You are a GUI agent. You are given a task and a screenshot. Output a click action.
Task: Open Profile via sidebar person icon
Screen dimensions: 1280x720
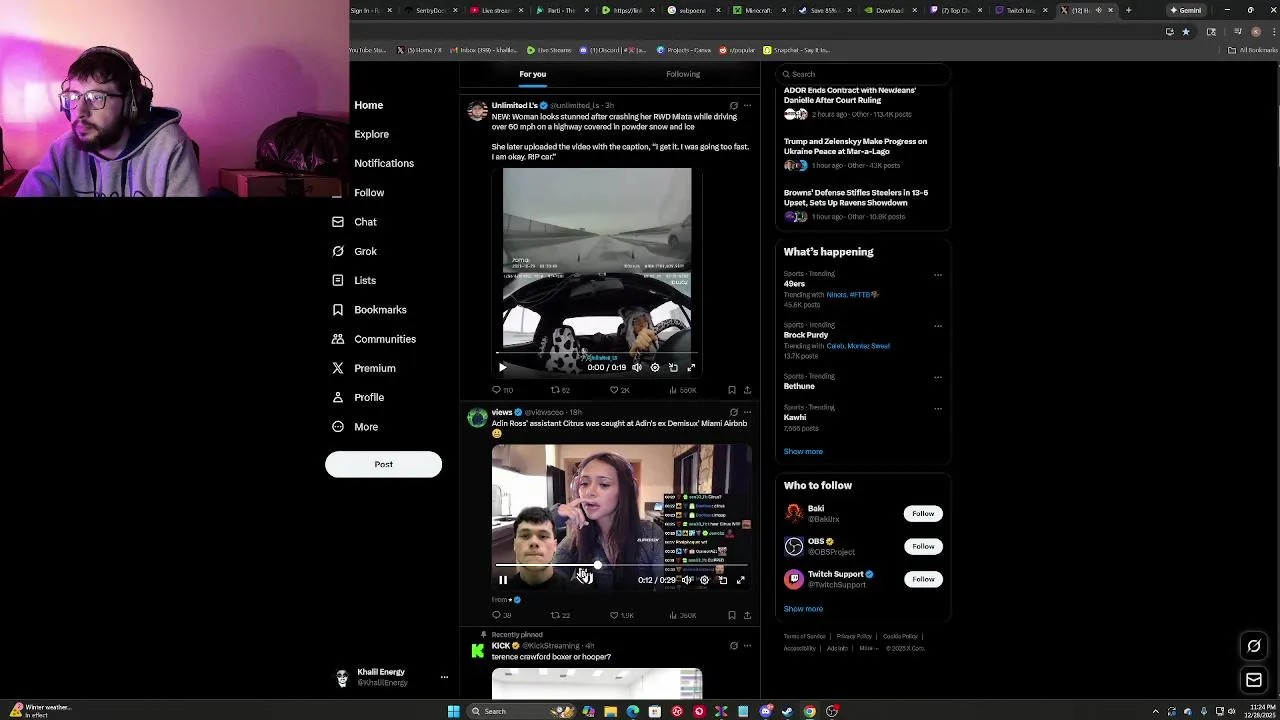coord(338,397)
